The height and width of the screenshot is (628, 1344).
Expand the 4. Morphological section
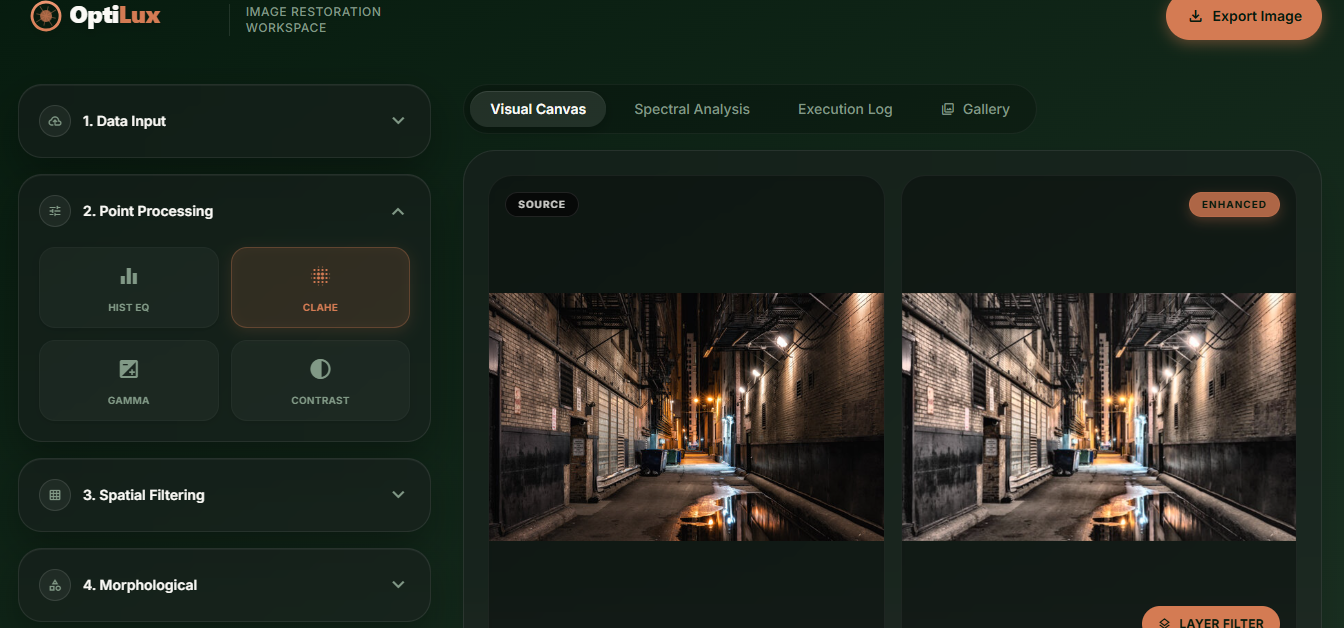pos(225,585)
